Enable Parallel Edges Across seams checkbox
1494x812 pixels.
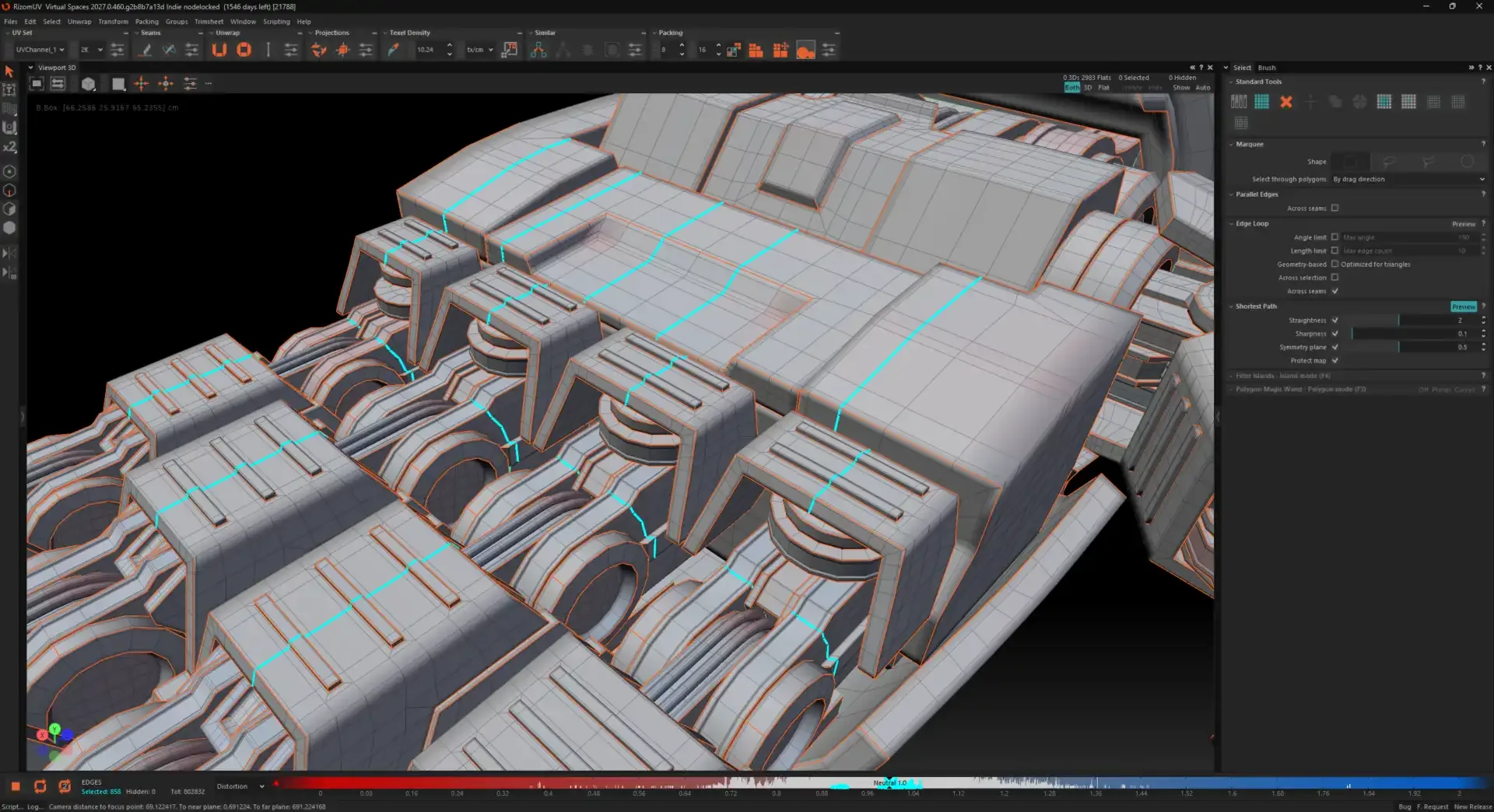pos(1335,208)
